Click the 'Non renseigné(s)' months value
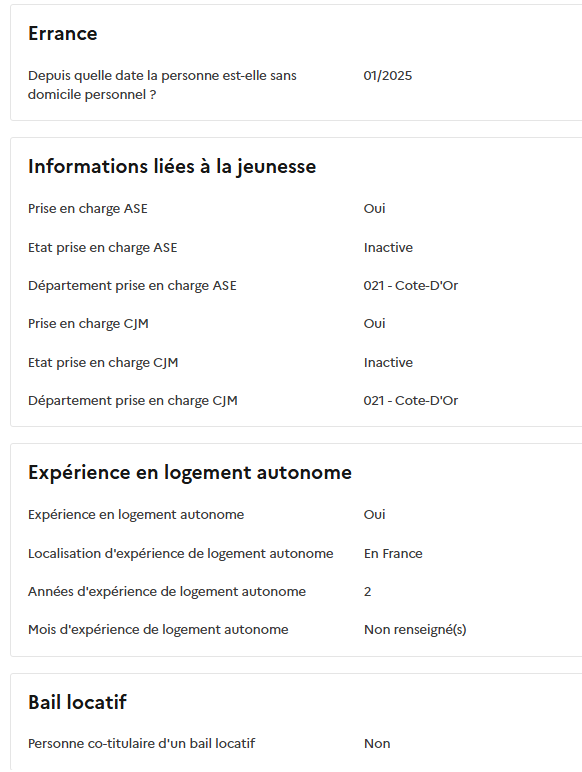The width and height of the screenshot is (582, 772). coord(415,630)
